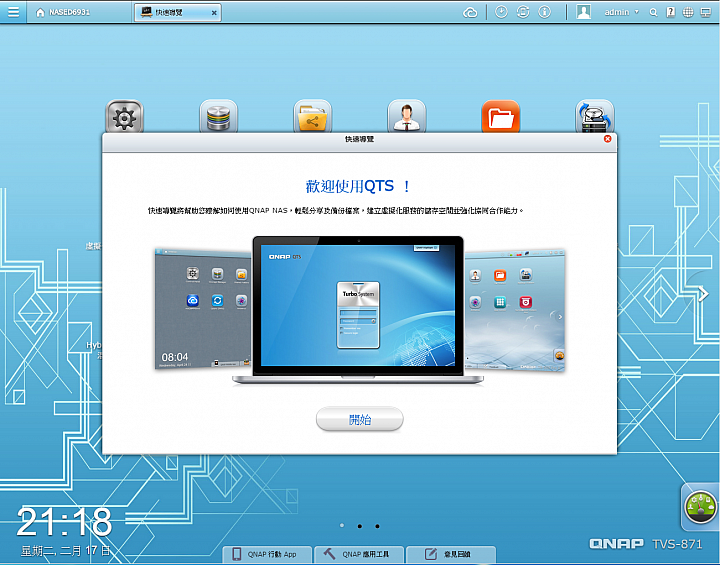Open the resource monitor dashboard gauge
Image resolution: width=720 pixels, height=565 pixels.
coord(700,508)
